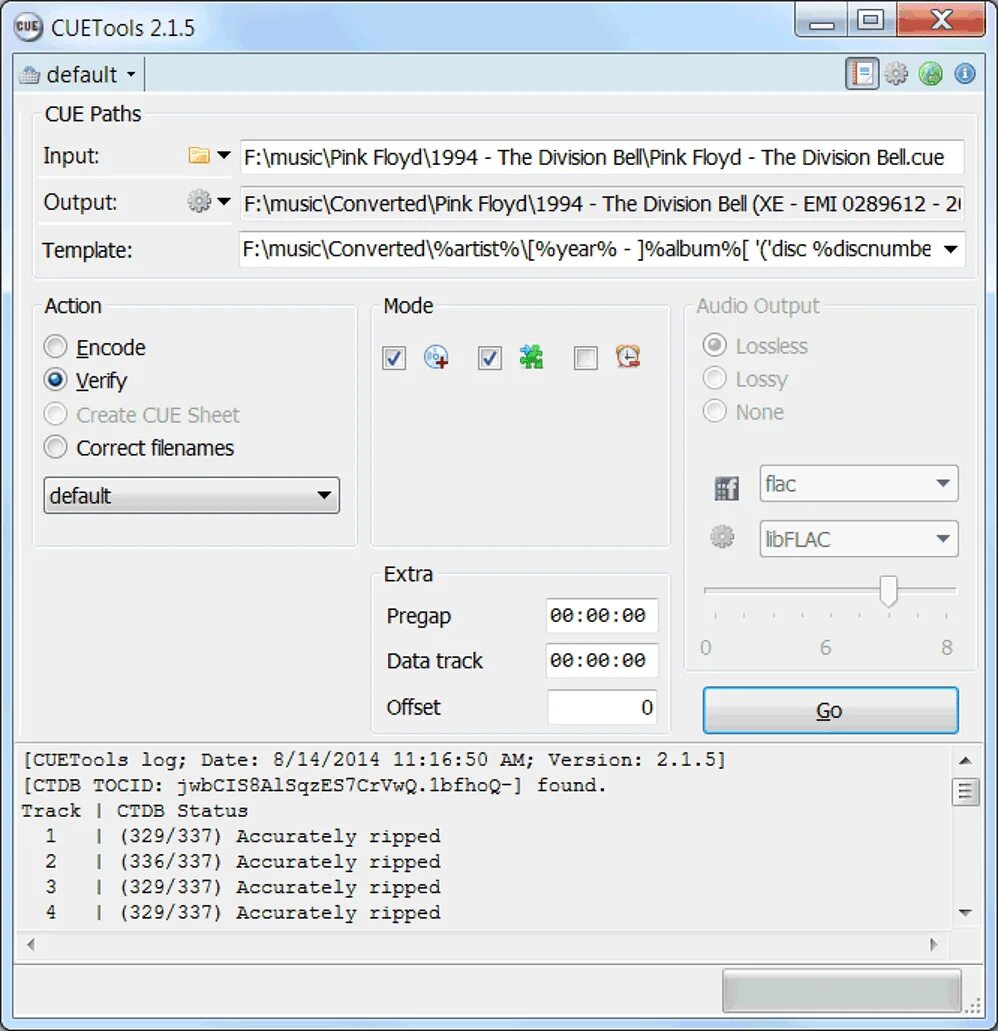Click the CUETools log date line

pyautogui.click(x=374, y=760)
